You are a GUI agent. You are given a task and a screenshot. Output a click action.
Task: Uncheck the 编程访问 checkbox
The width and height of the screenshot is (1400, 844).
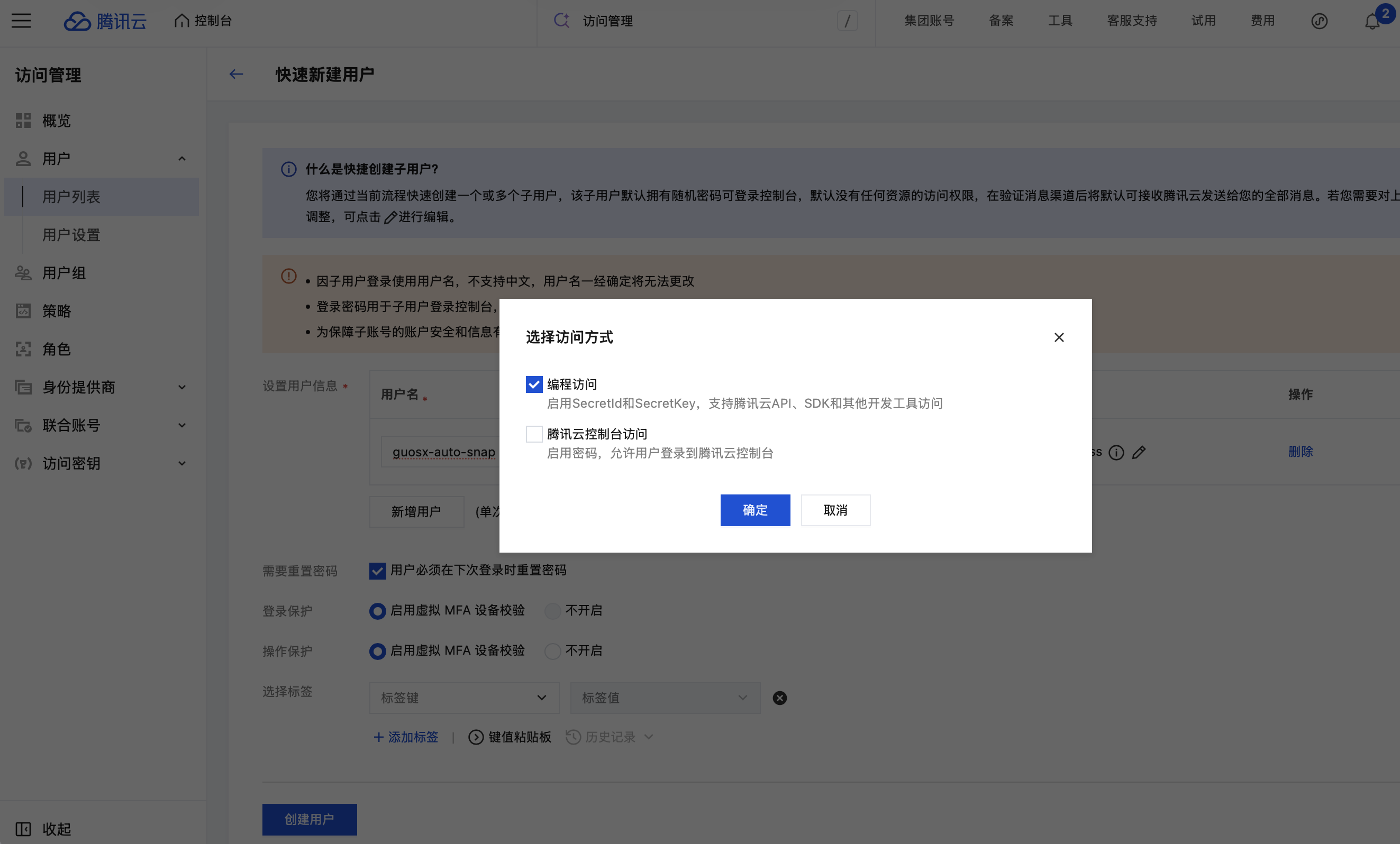click(x=534, y=384)
